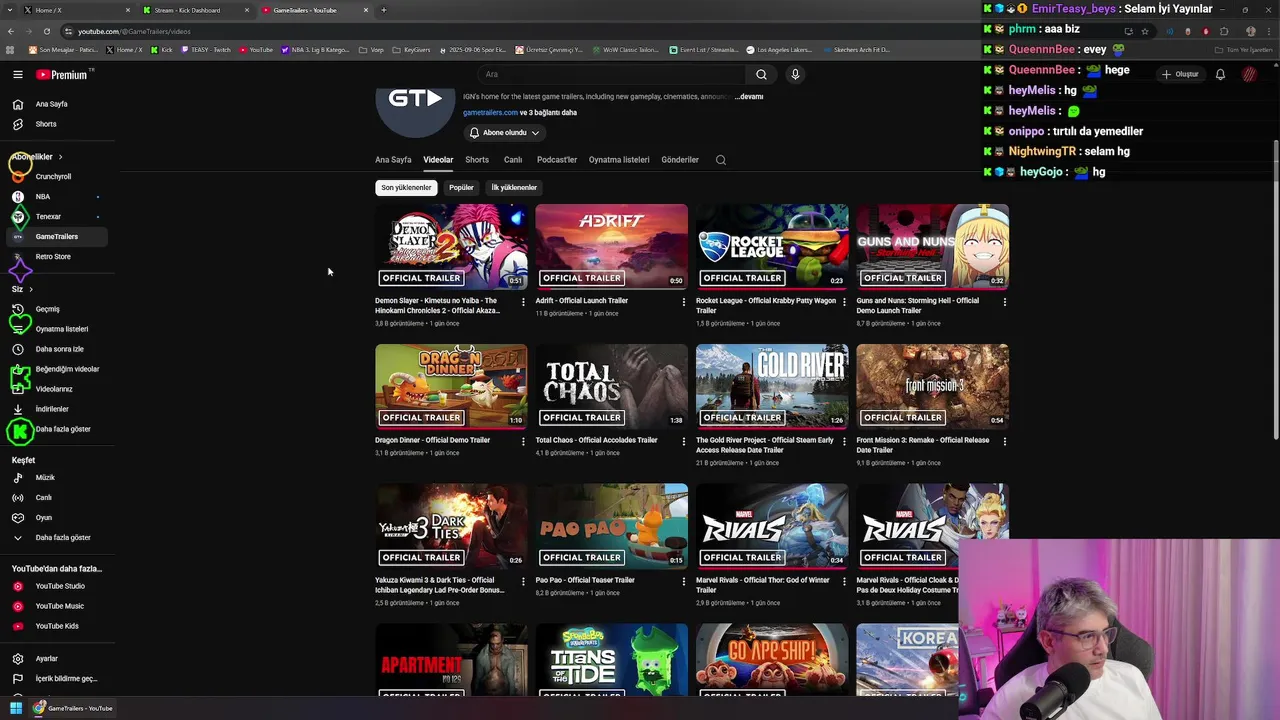
Task: Switch to Home / X browser tab
Action: tap(75, 10)
